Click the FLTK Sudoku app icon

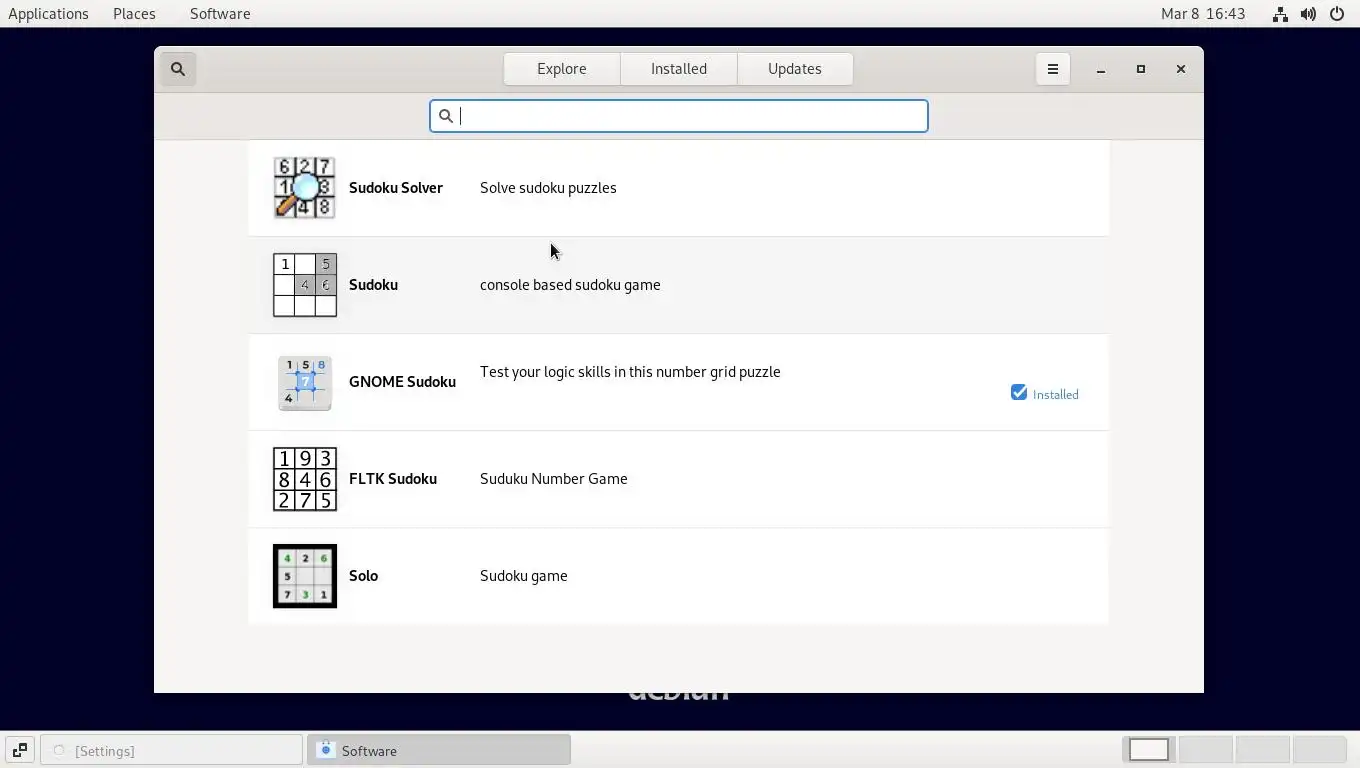305,479
